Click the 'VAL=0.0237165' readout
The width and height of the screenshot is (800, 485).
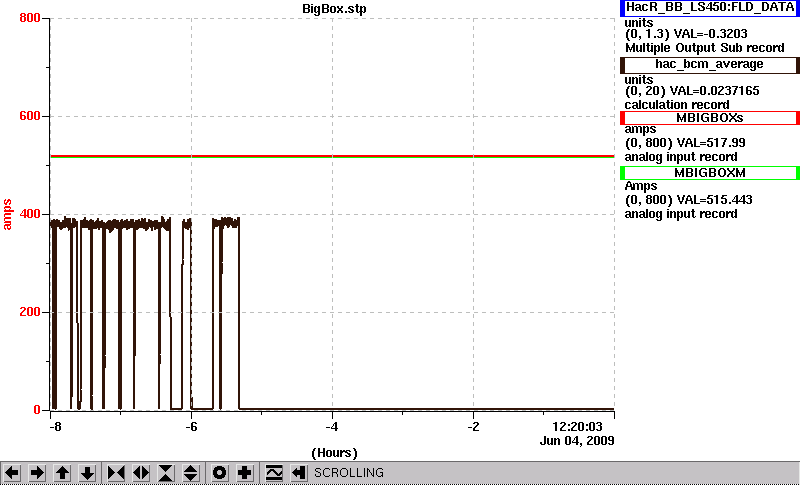pos(715,91)
